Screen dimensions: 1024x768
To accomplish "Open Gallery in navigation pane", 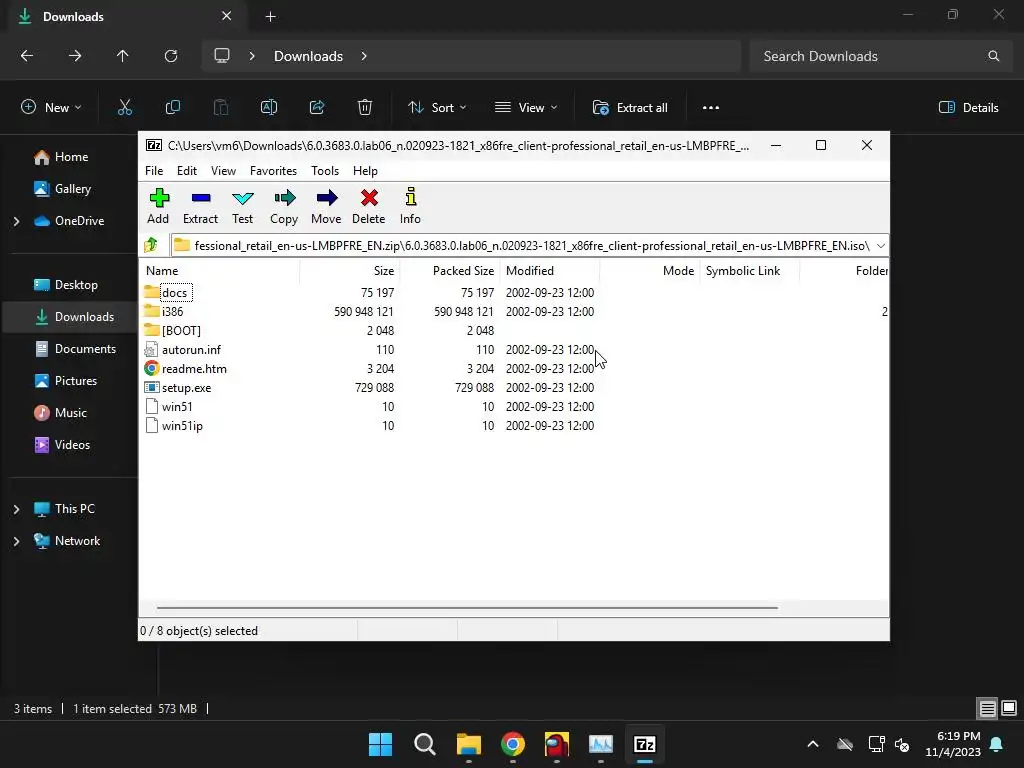I will tap(63, 189).
